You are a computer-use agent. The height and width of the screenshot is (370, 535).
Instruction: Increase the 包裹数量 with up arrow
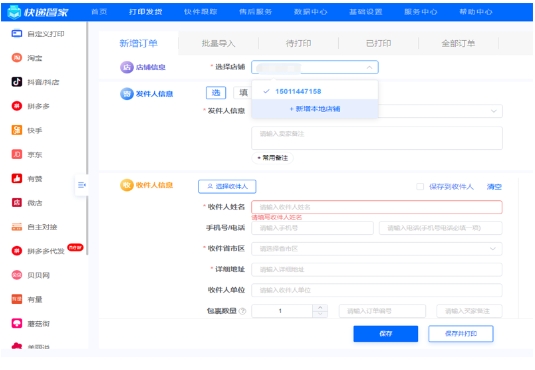(320, 308)
